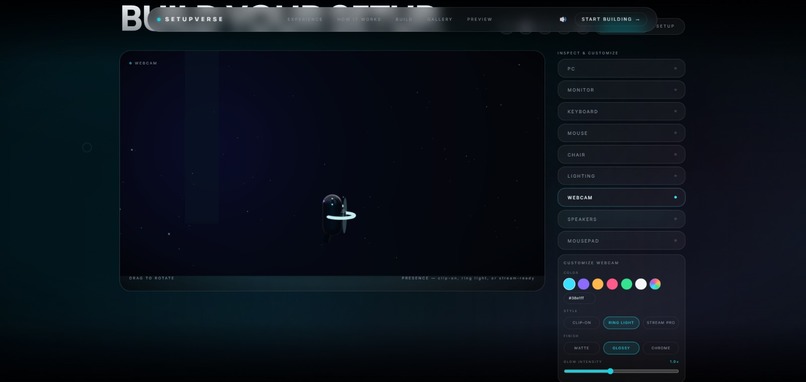Screen dimensions: 806x382
Task: Open the Preview nav item
Action: [x=480, y=20]
